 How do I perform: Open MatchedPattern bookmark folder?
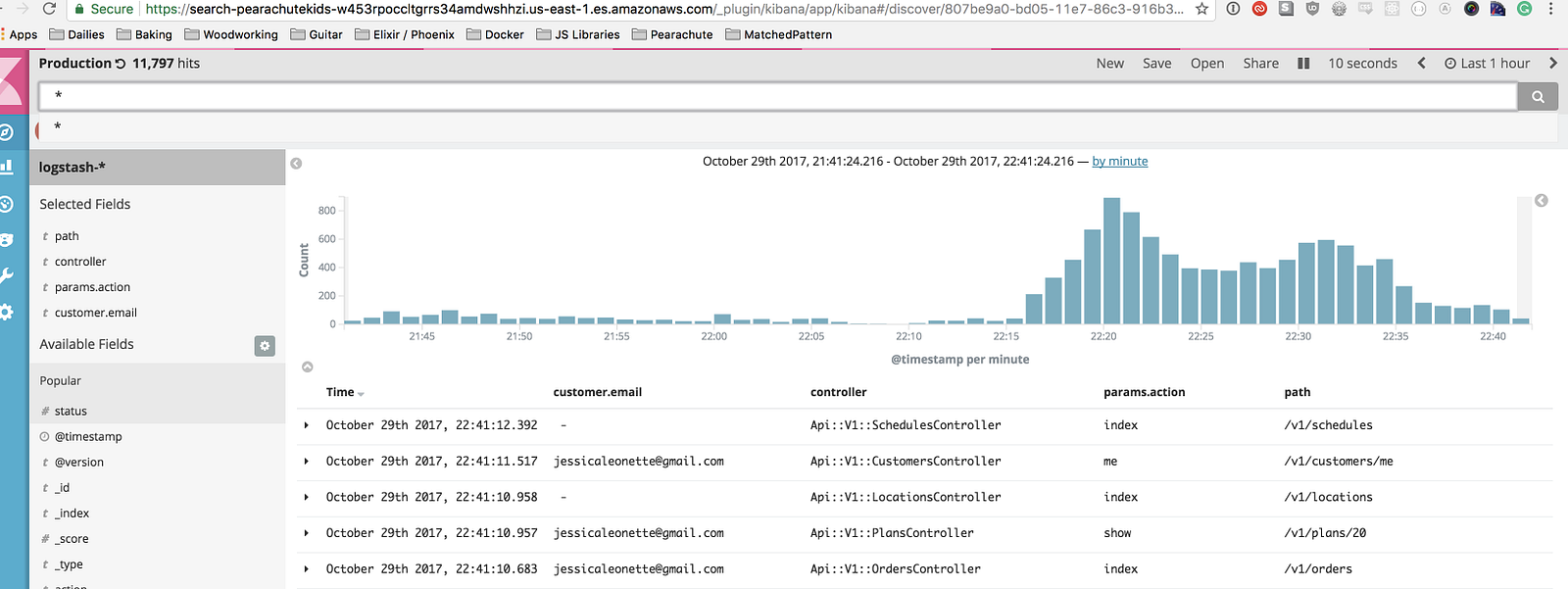pyautogui.click(x=779, y=34)
